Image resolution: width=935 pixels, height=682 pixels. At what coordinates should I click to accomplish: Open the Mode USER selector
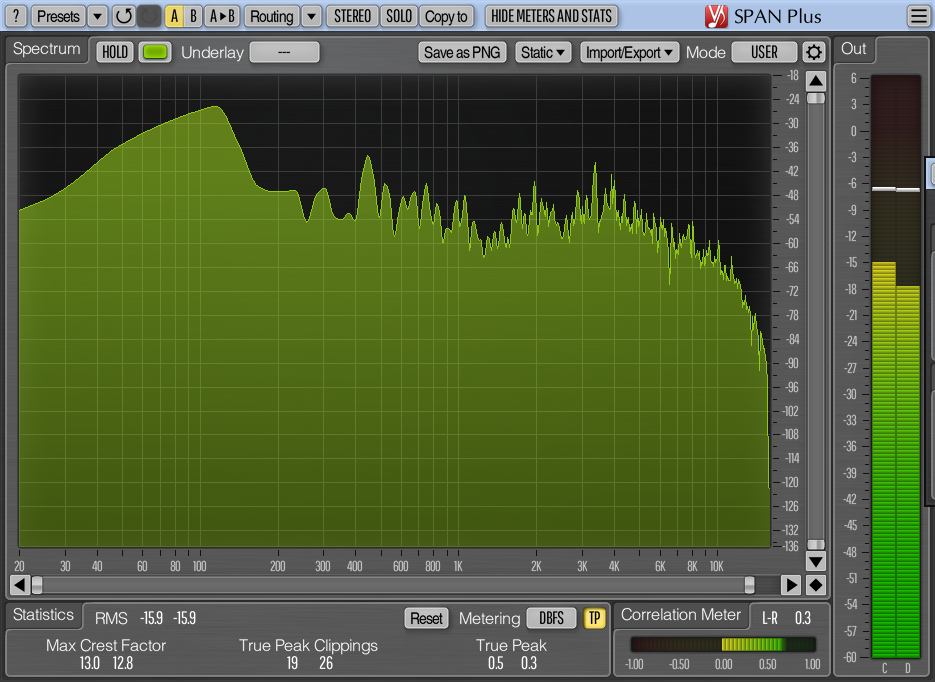[764, 52]
